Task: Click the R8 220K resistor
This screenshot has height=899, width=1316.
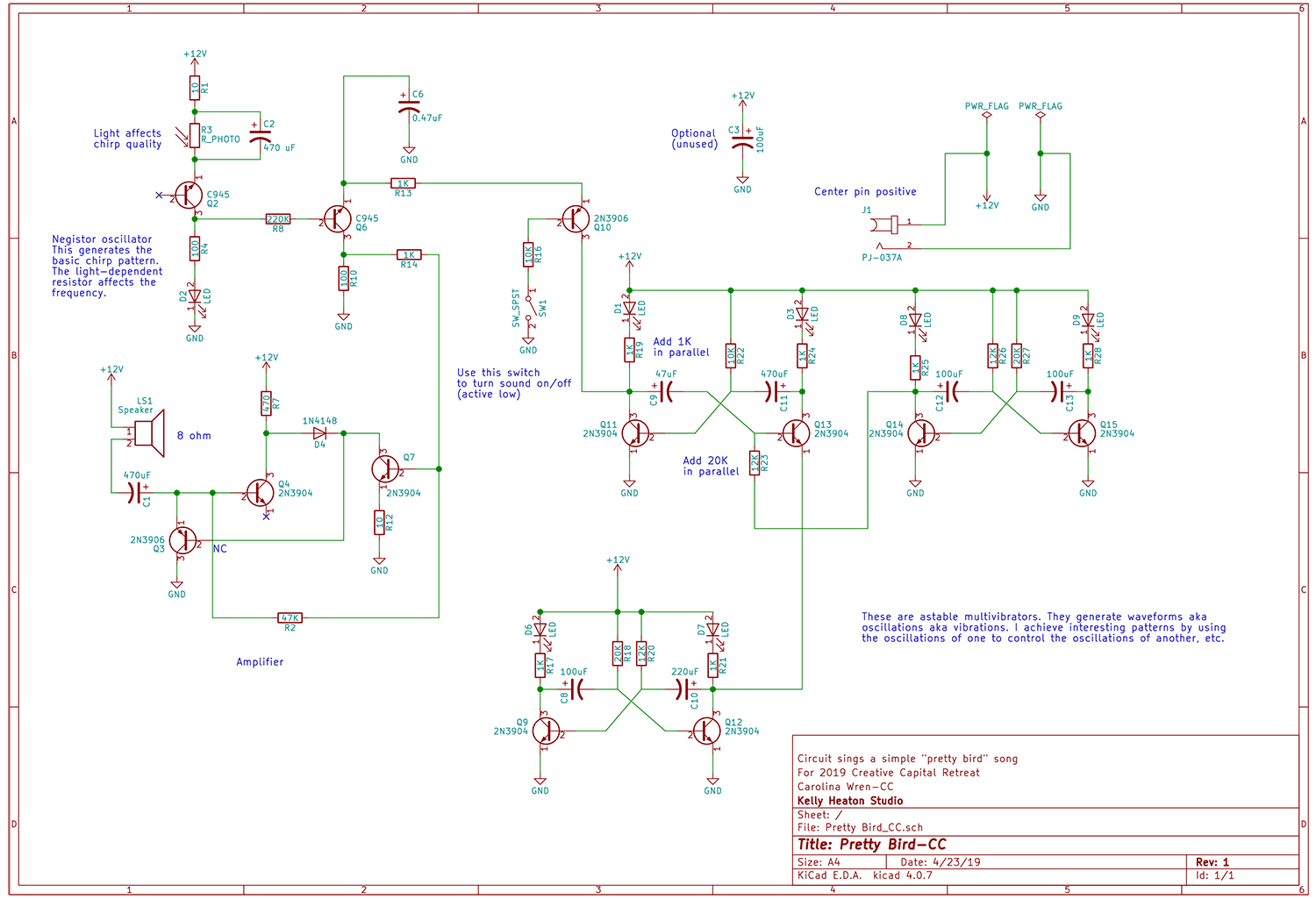Action: [x=278, y=219]
